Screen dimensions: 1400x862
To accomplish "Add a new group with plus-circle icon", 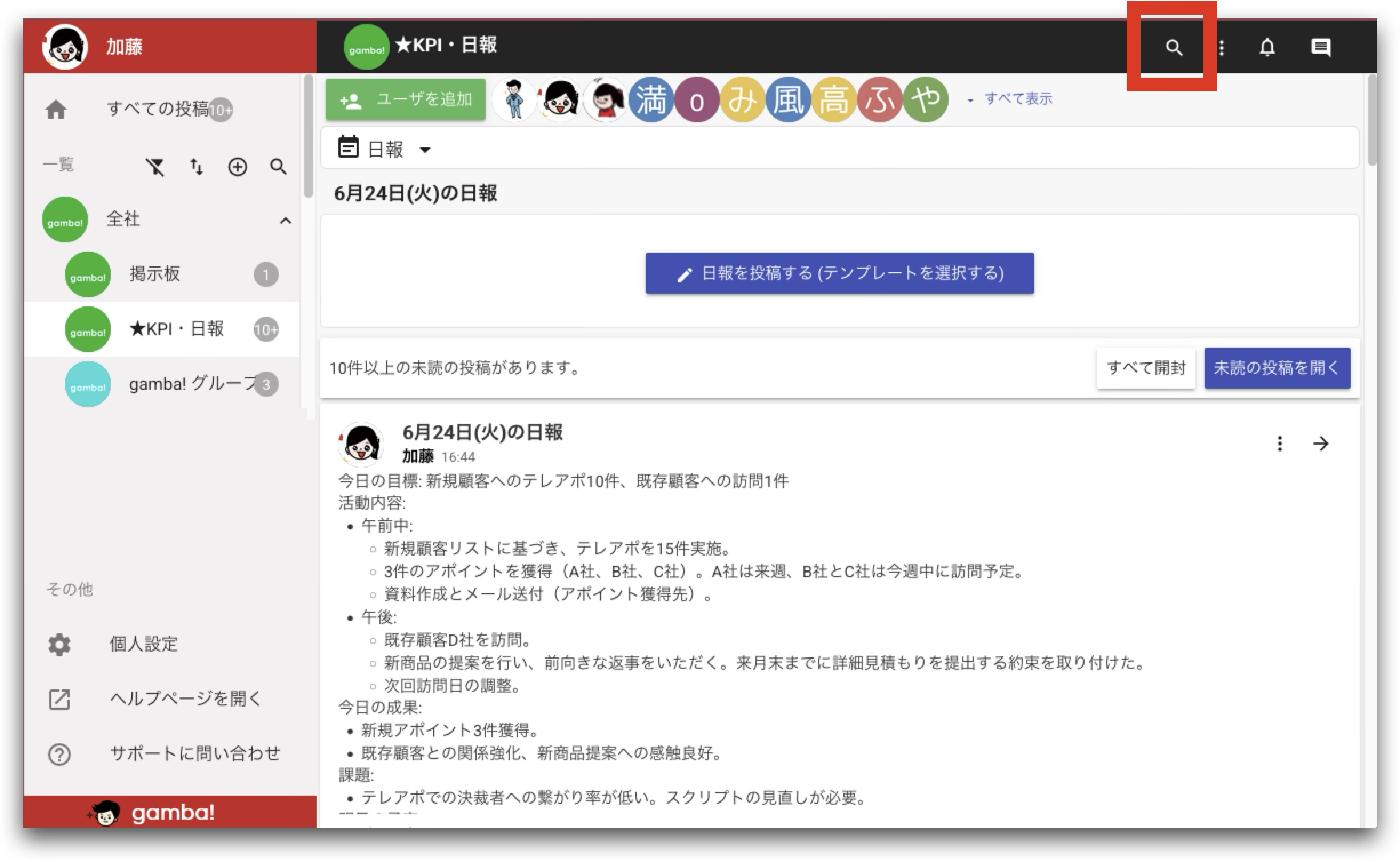I will pyautogui.click(x=238, y=167).
